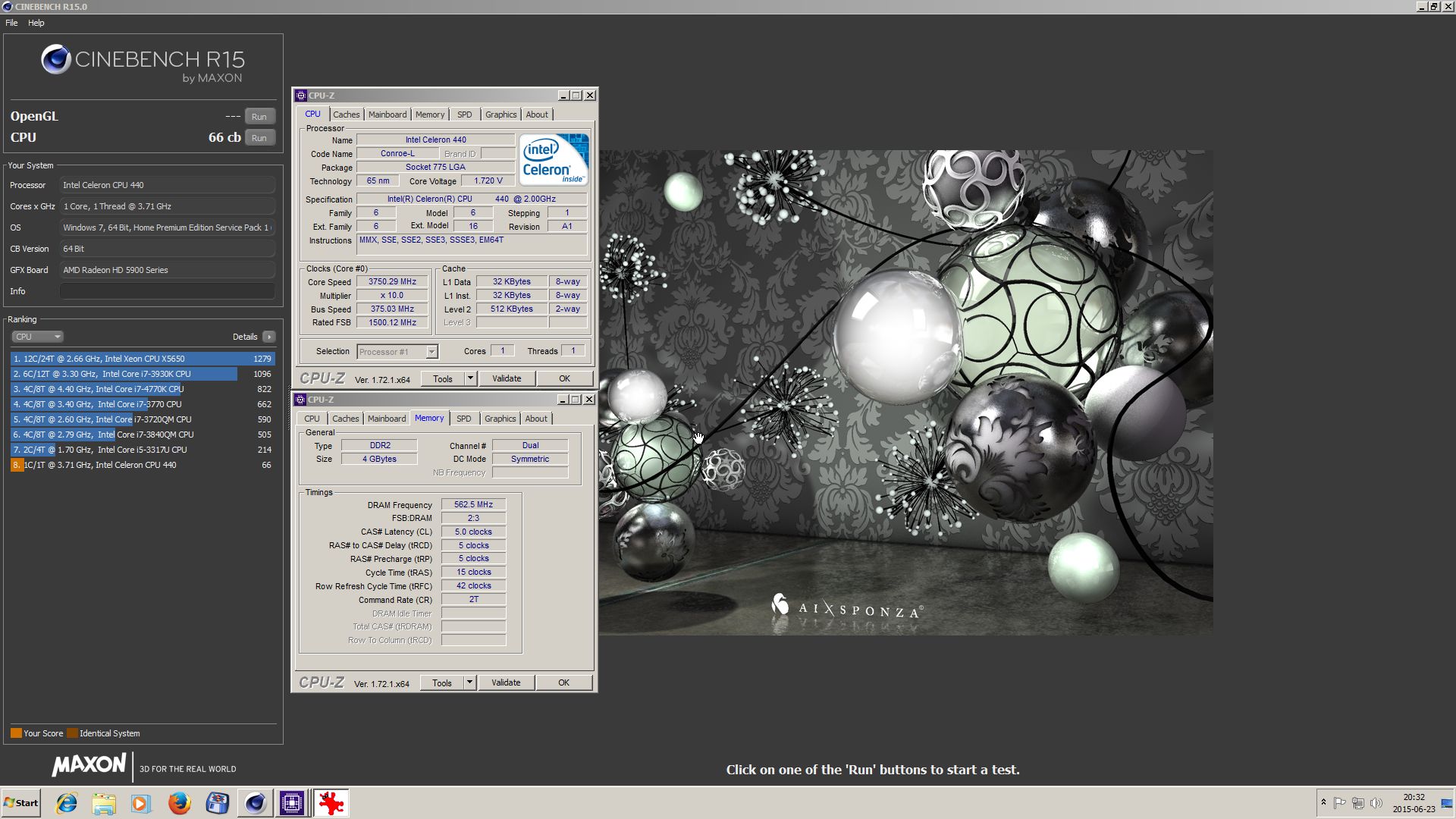The image size is (1456, 819).
Task: Launch Windows Media Player from taskbar
Action: click(x=141, y=803)
